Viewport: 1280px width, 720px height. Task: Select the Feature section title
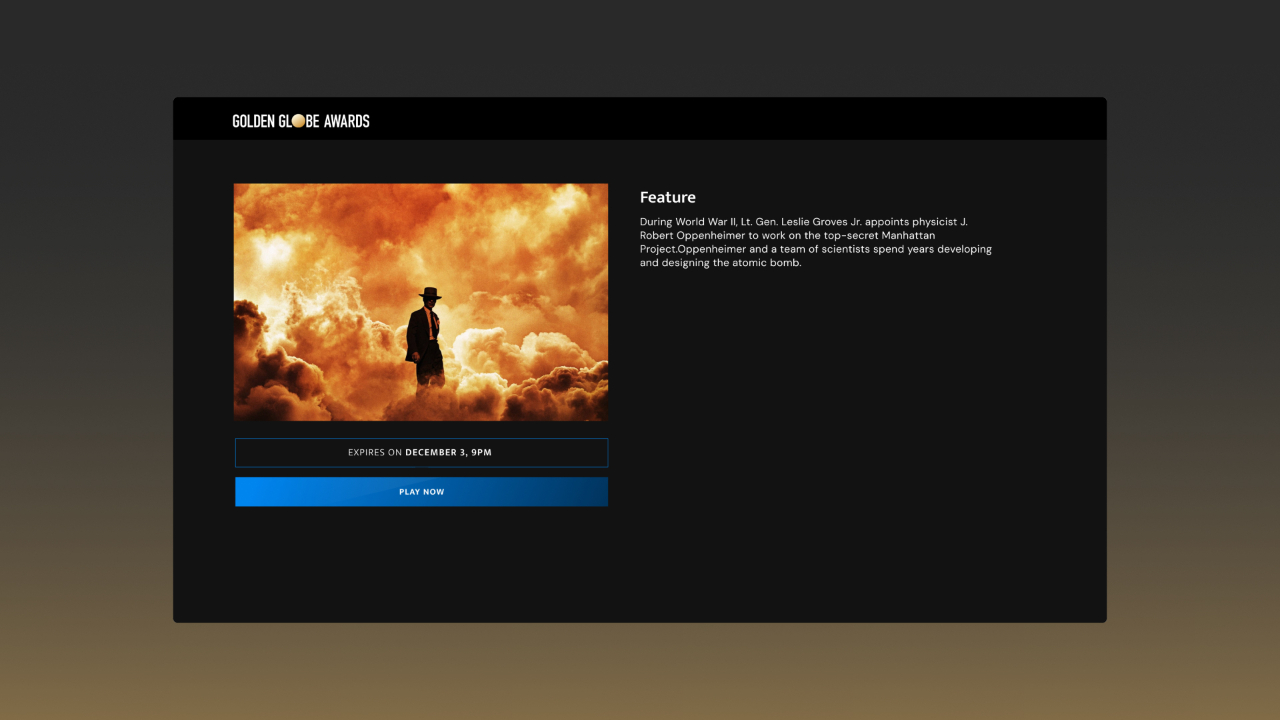(x=668, y=197)
